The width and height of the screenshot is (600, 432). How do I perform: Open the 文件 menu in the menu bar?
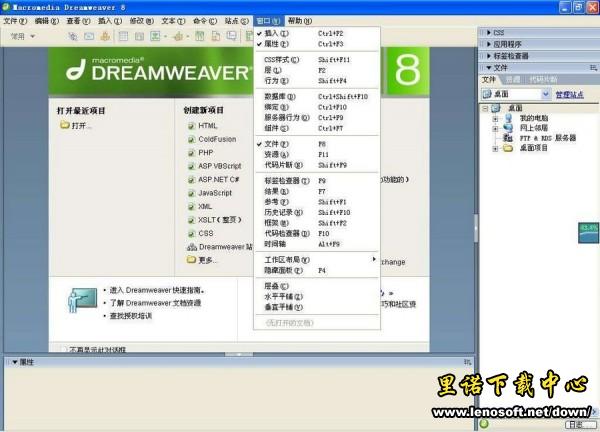[15, 21]
